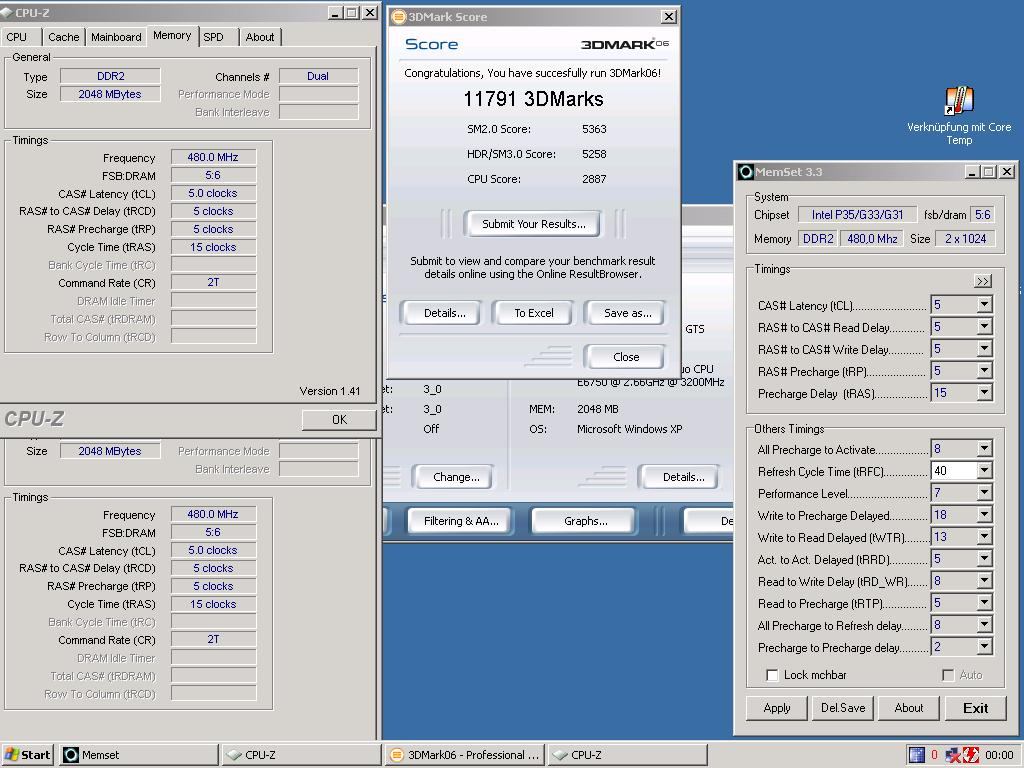Click the Dual channels field in CPU-Z

(x=318, y=76)
